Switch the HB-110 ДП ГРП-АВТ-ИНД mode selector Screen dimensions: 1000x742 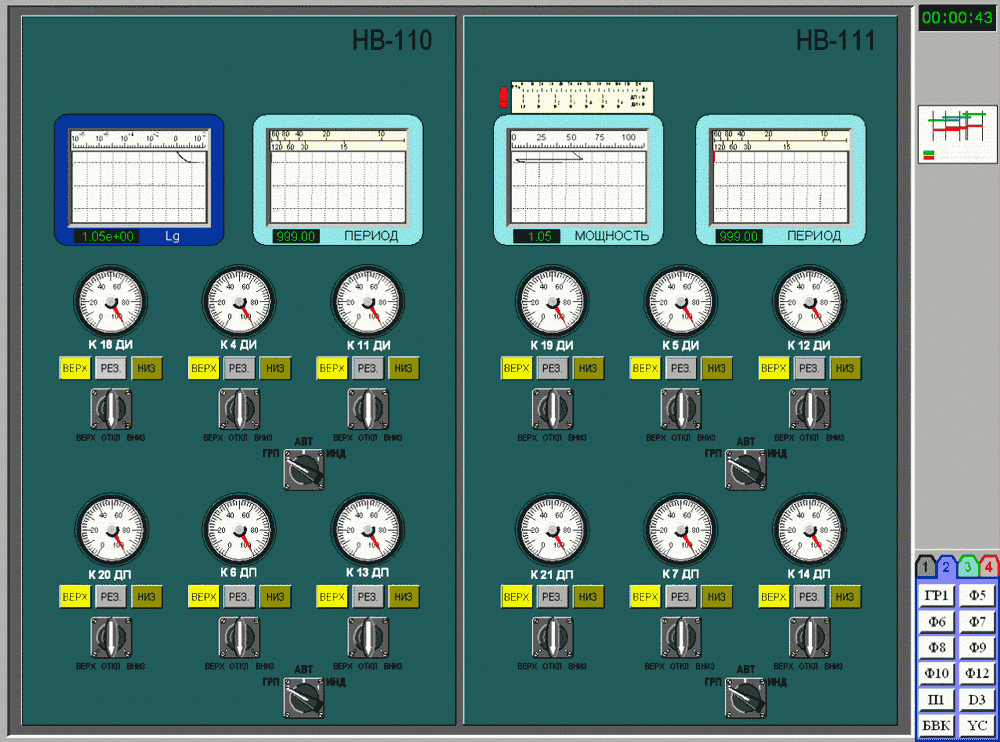coord(304,698)
